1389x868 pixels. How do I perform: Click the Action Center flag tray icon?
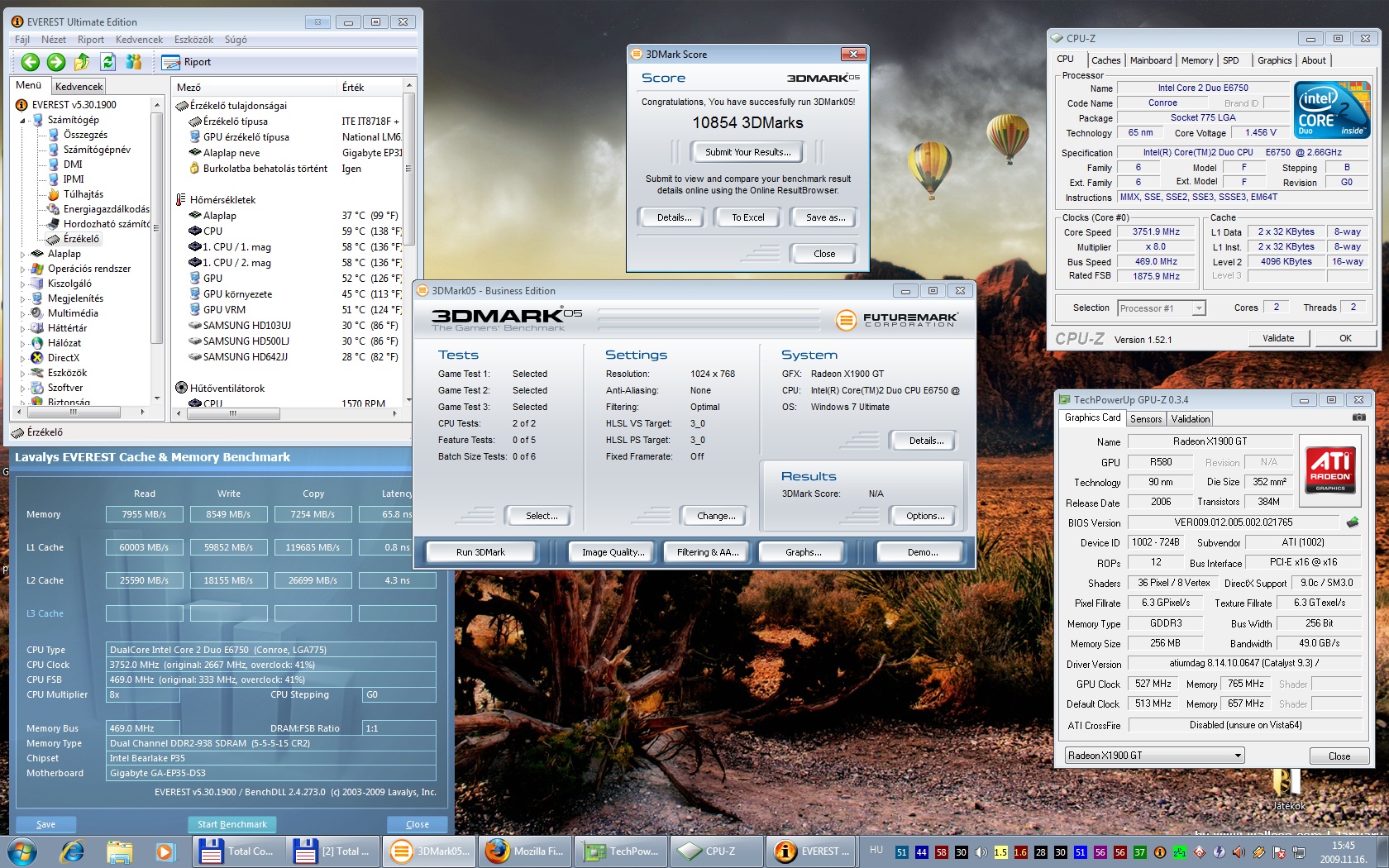pyautogui.click(x=1278, y=852)
